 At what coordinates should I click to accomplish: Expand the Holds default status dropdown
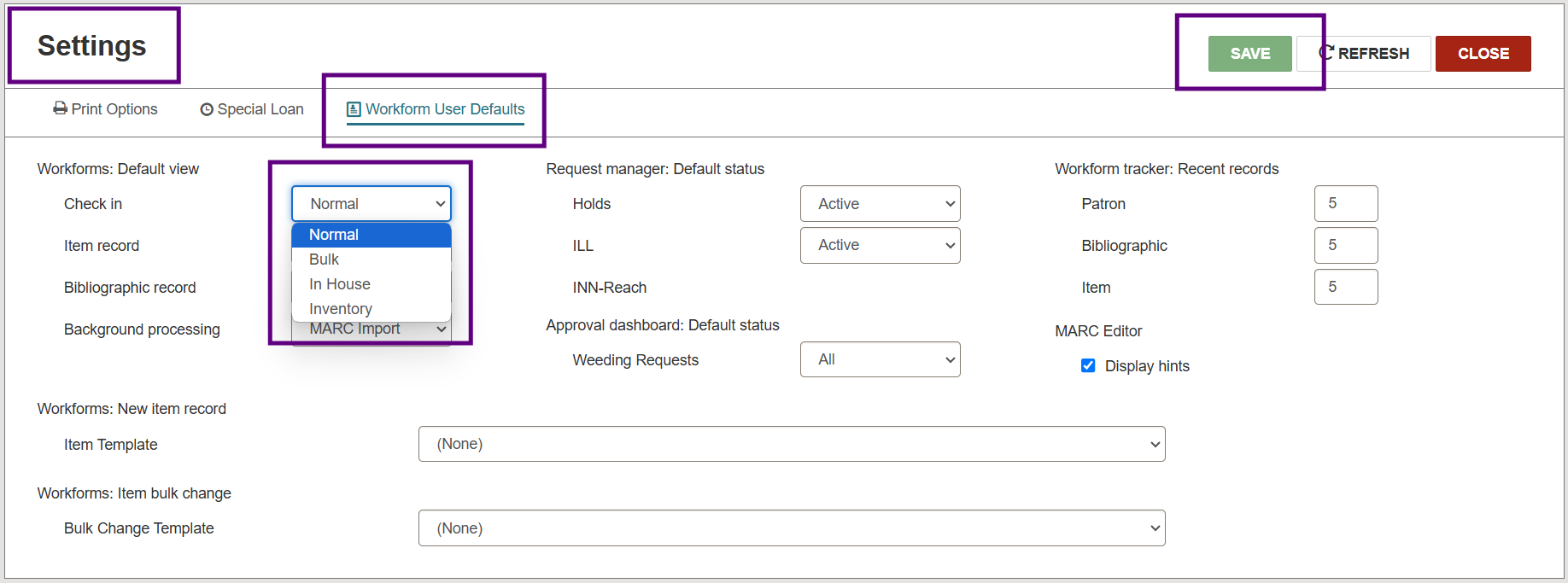coord(880,204)
